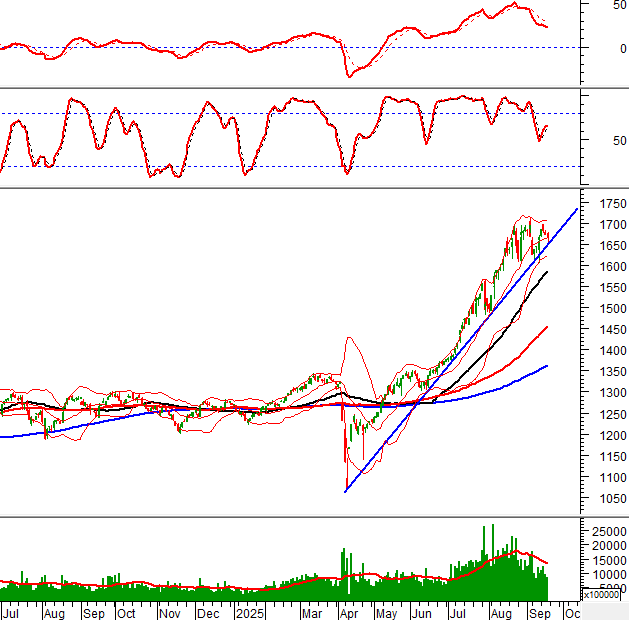Select the 0 level on the top indicator axis
This screenshot has height=620, width=629.
coord(623,49)
